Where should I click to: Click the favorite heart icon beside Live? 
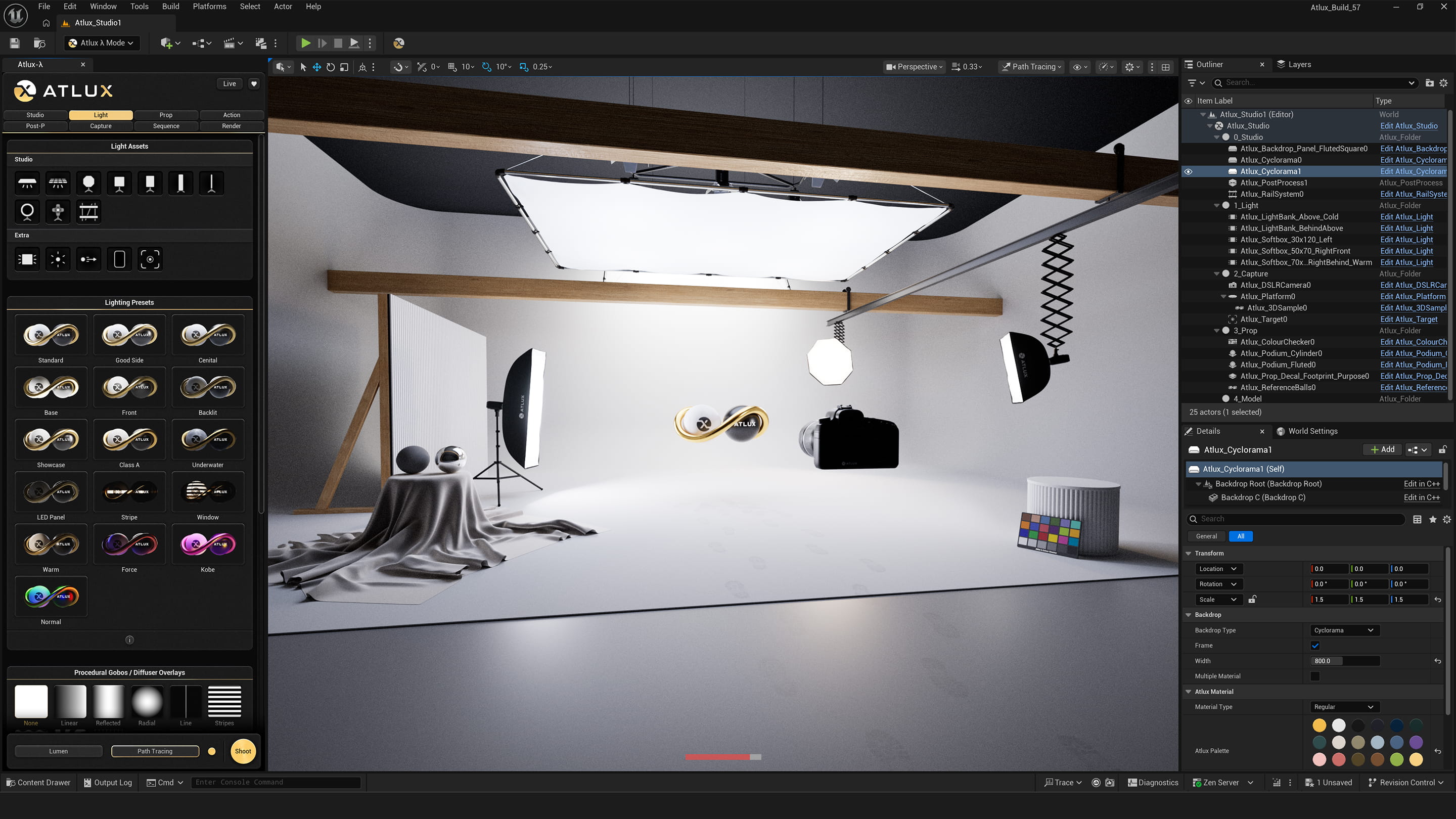pyautogui.click(x=254, y=83)
